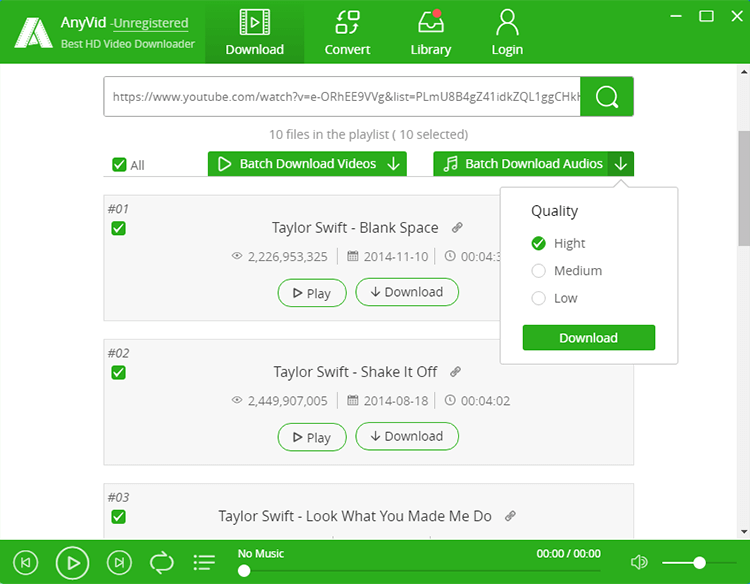The width and height of the screenshot is (750, 584).
Task: Click the view count 2,449,907,005
Action: [x=287, y=401]
